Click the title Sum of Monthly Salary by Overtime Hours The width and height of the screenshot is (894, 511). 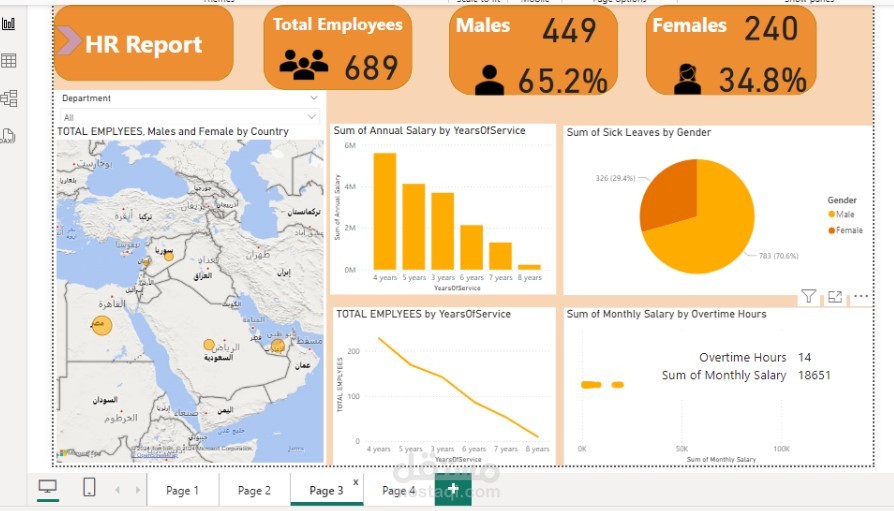click(x=666, y=314)
